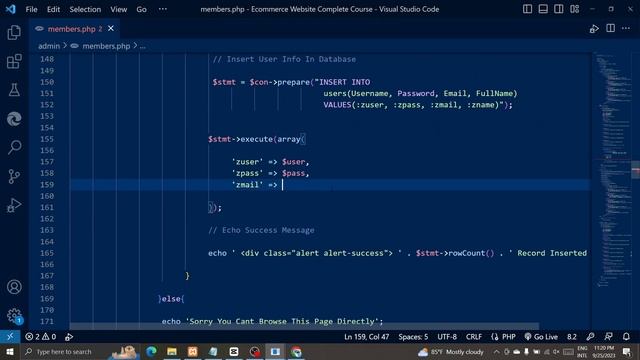
Task: Open the Testing flask view
Action: tap(14, 90)
